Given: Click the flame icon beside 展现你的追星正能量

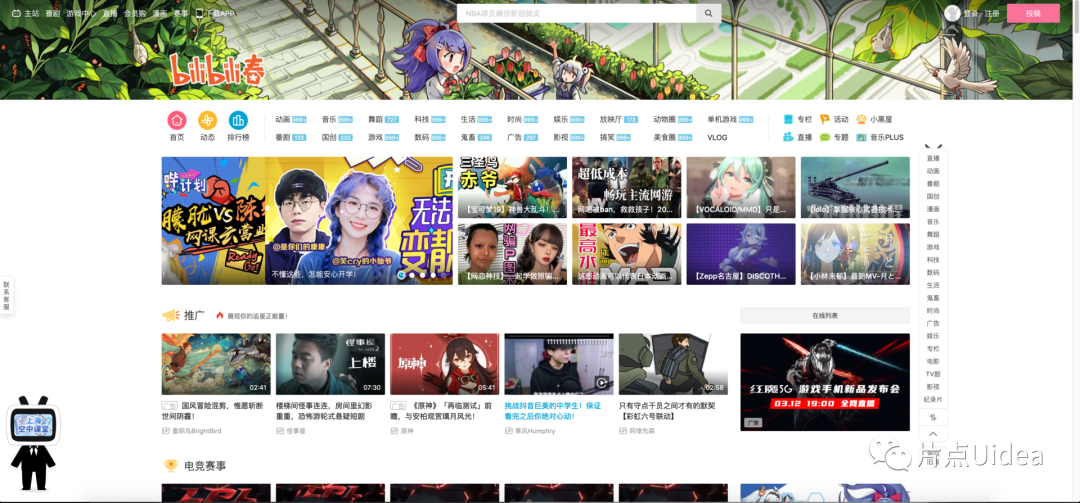Looking at the screenshot, I should [220, 316].
